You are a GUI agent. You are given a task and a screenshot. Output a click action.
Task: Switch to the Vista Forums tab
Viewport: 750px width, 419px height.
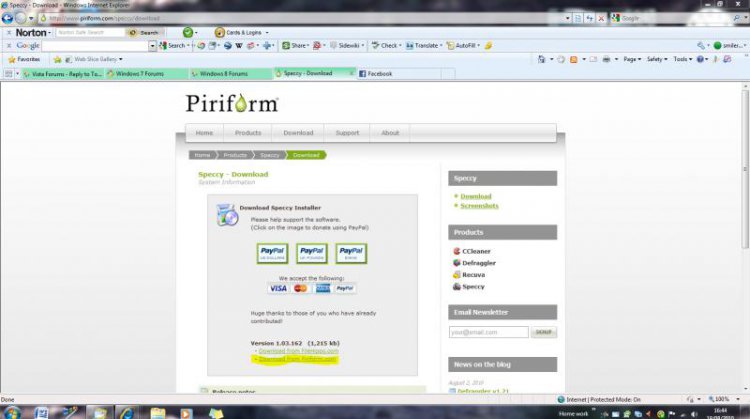coord(63,74)
